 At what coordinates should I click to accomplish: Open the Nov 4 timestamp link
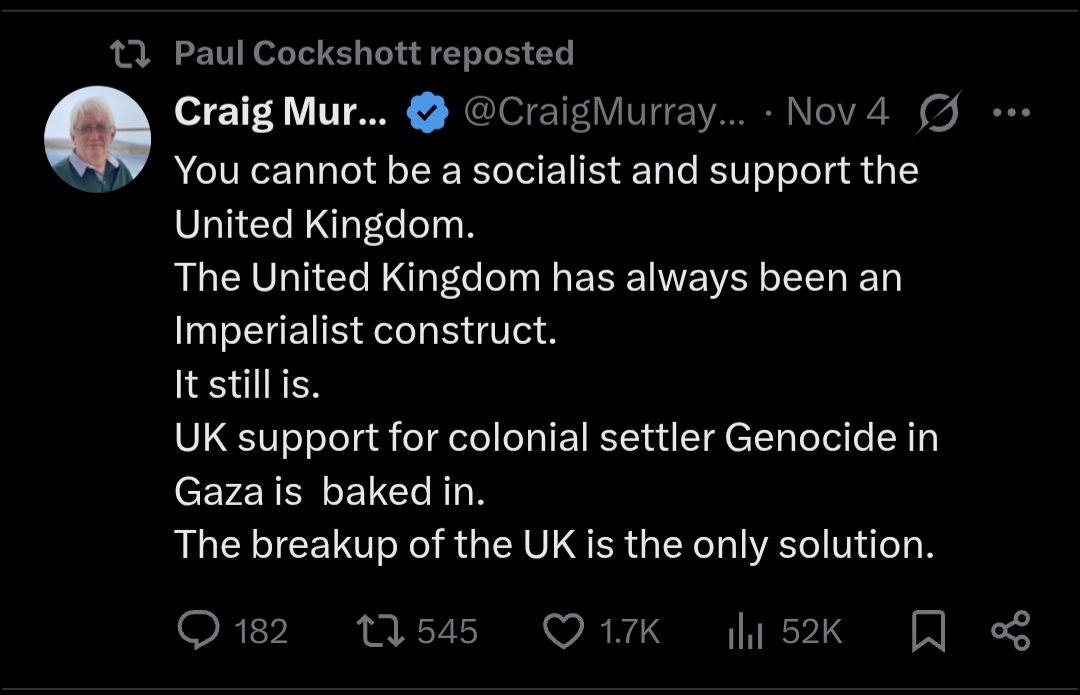(837, 113)
